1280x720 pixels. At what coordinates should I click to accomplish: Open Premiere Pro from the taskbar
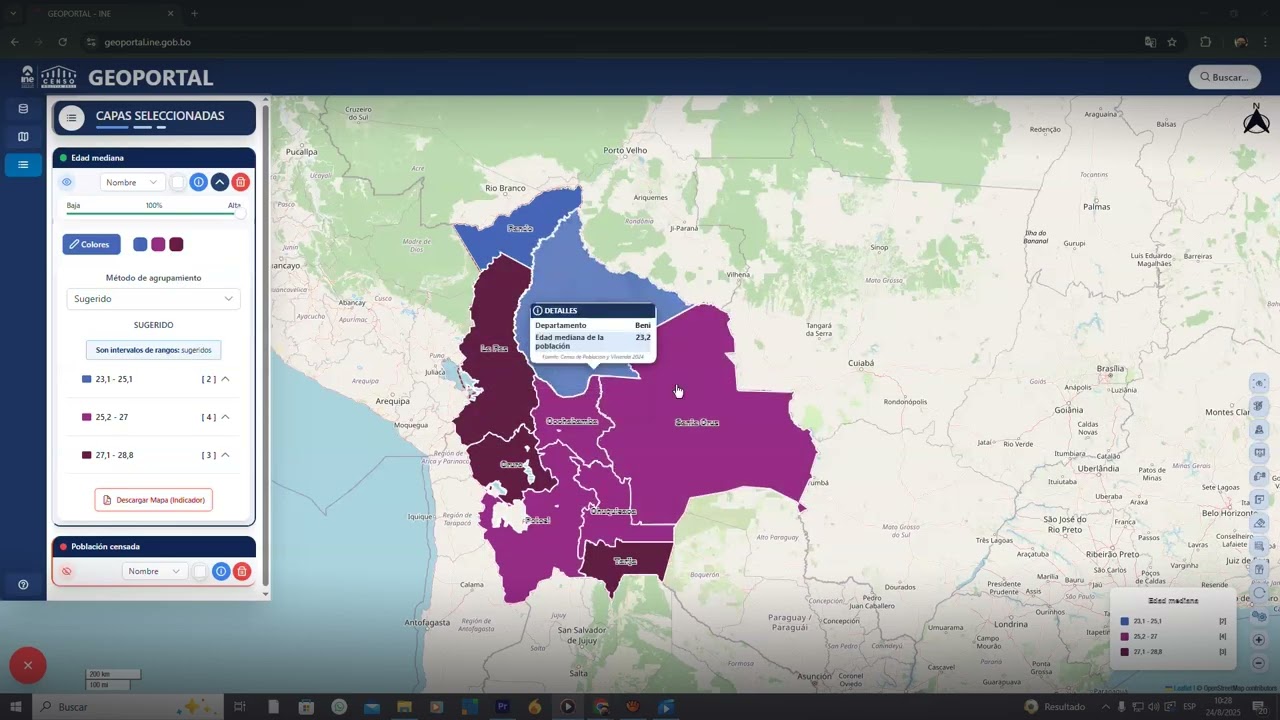[503, 707]
